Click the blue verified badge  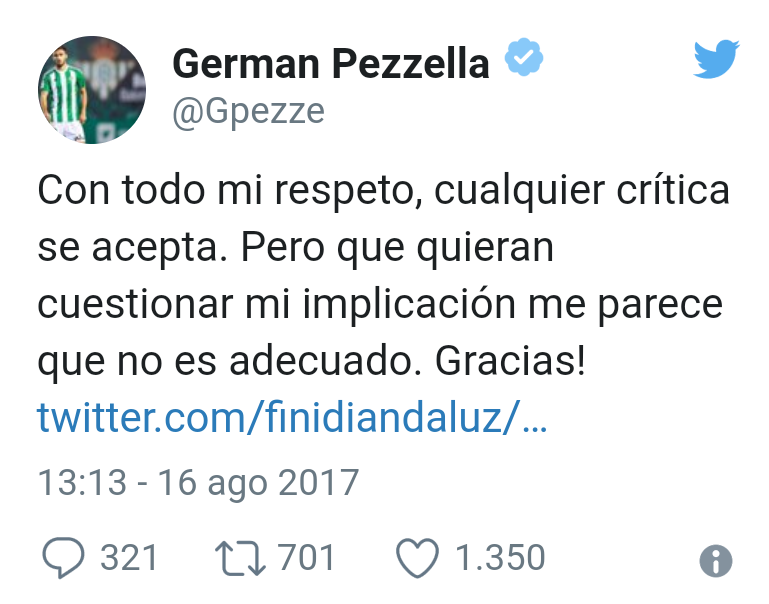[x=523, y=61]
